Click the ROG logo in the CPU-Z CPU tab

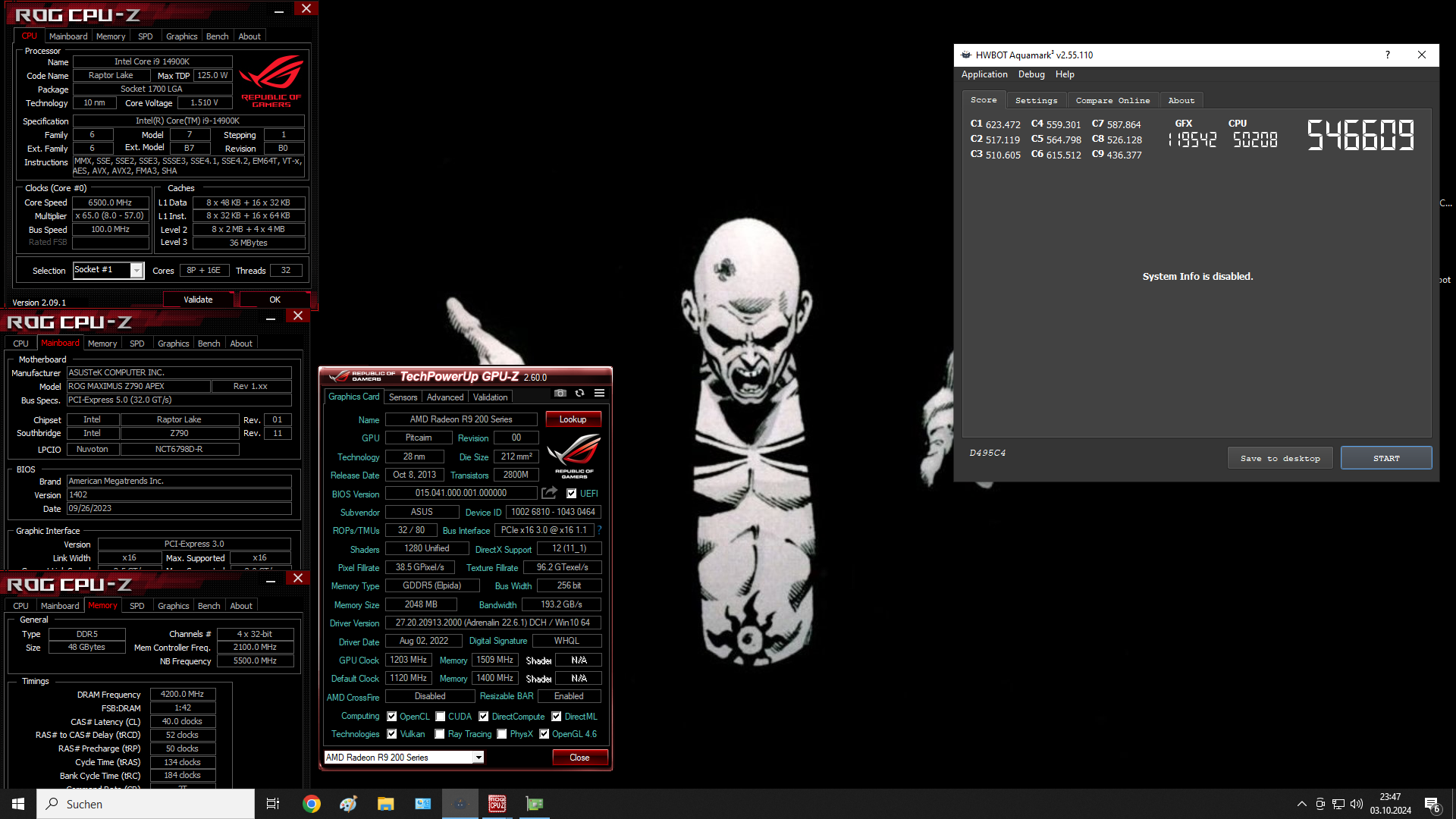point(271,82)
